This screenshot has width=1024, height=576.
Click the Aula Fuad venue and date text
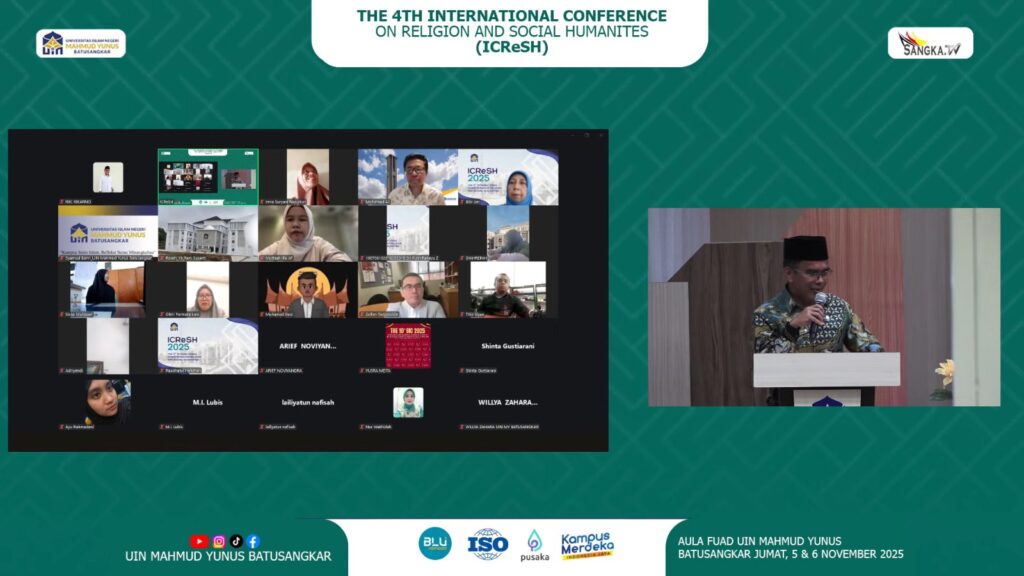pyautogui.click(x=789, y=547)
